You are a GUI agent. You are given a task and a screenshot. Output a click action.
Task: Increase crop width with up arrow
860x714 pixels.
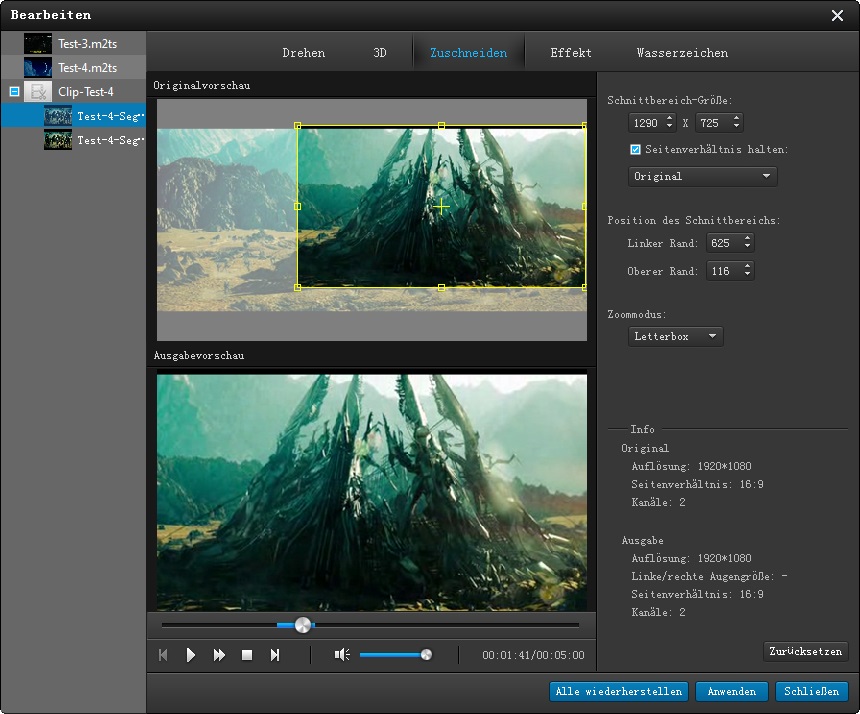click(x=669, y=118)
